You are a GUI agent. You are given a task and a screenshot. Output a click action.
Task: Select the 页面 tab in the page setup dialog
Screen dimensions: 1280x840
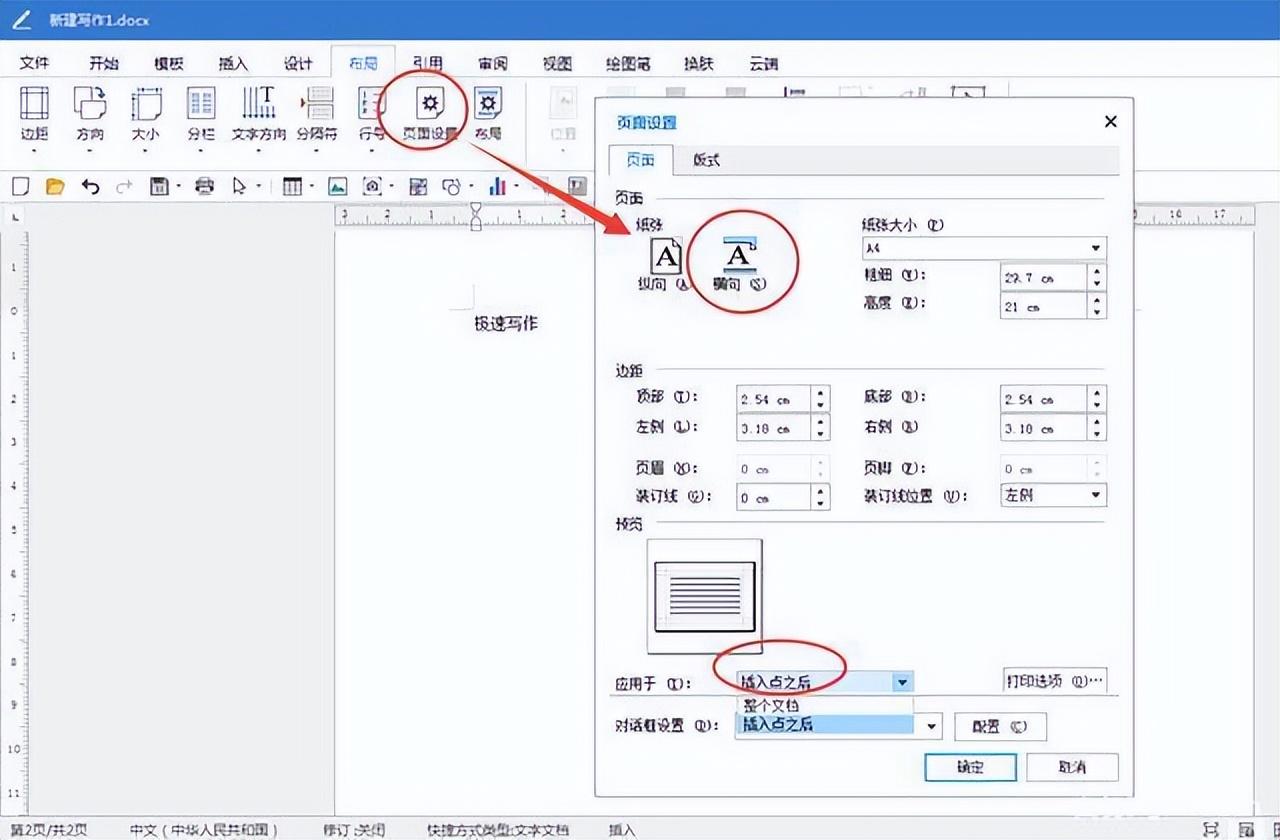click(x=641, y=160)
